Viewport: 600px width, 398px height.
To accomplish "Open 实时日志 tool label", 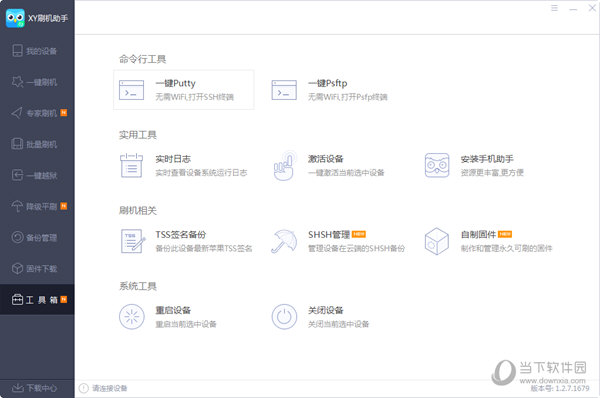I will pyautogui.click(x=173, y=159).
